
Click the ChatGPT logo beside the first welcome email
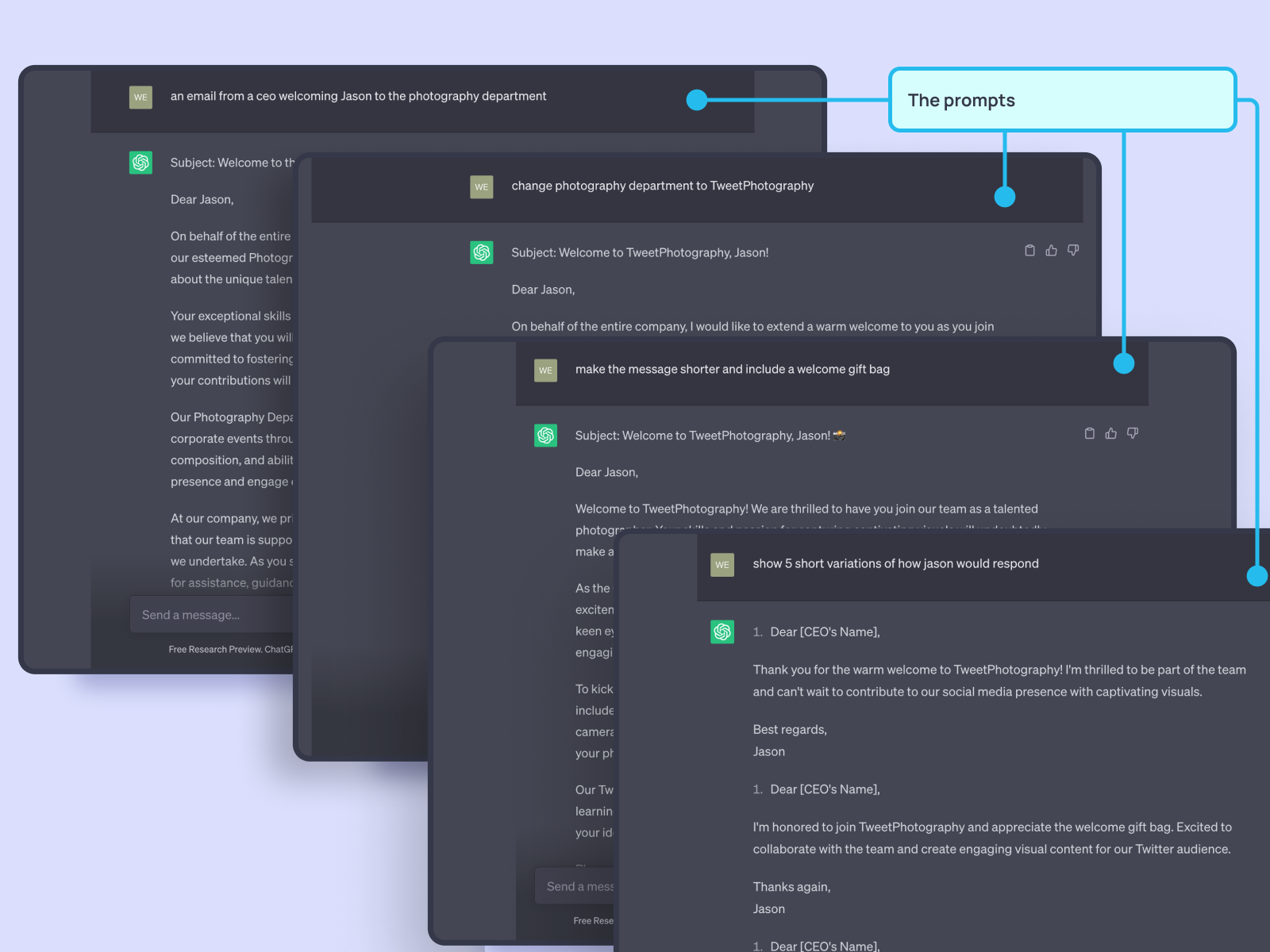pyautogui.click(x=140, y=162)
